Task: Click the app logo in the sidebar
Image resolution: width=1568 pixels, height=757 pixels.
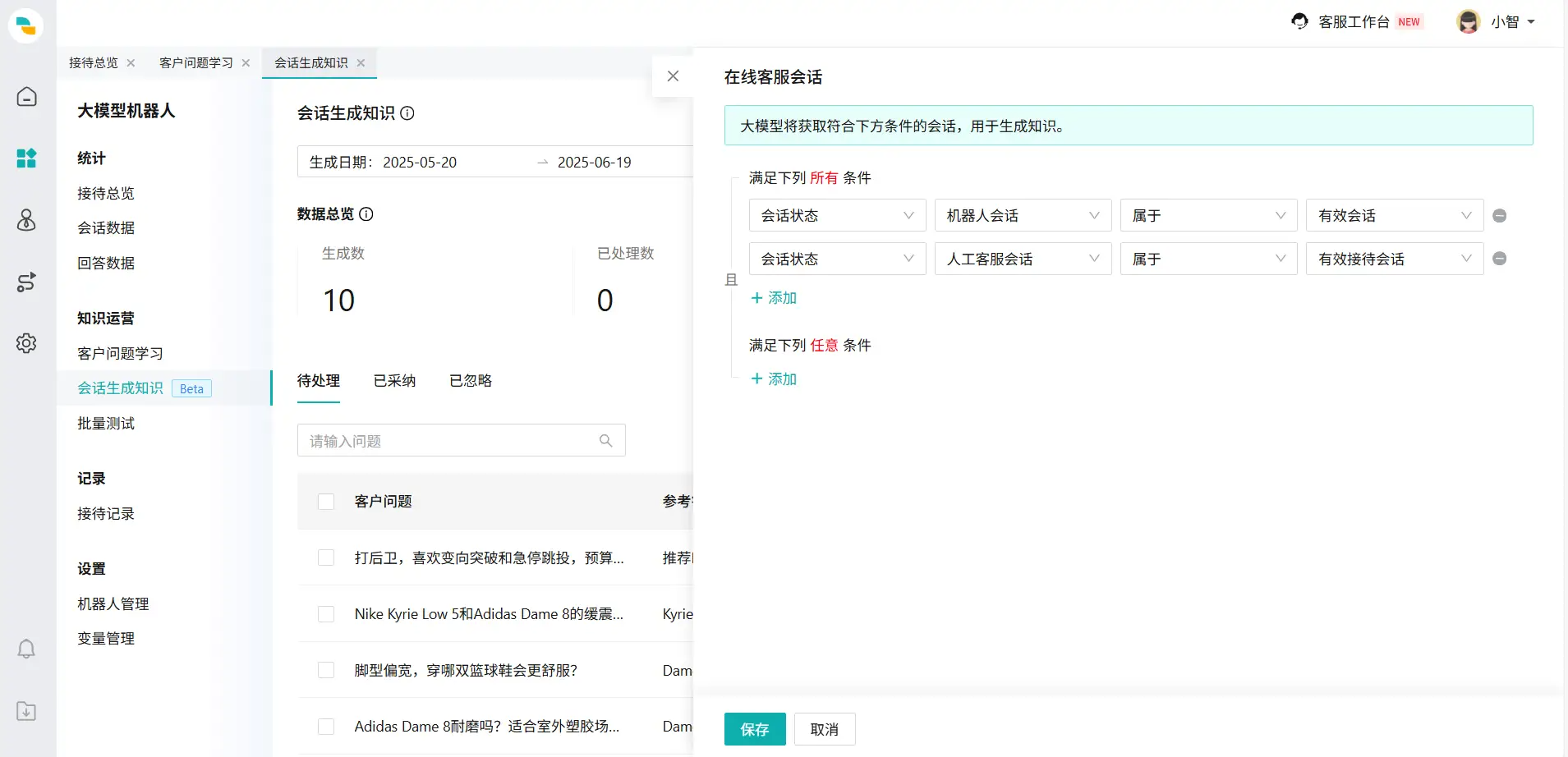Action: click(26, 25)
